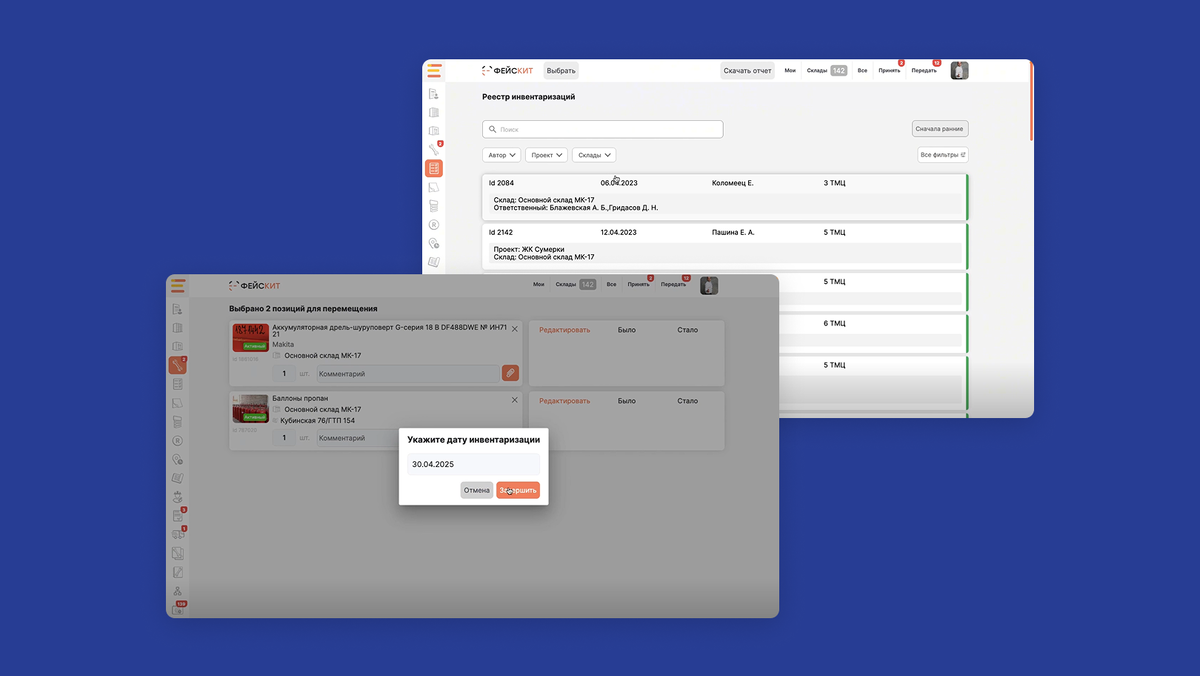Open the hamburger menu in the registry window

tap(434, 70)
